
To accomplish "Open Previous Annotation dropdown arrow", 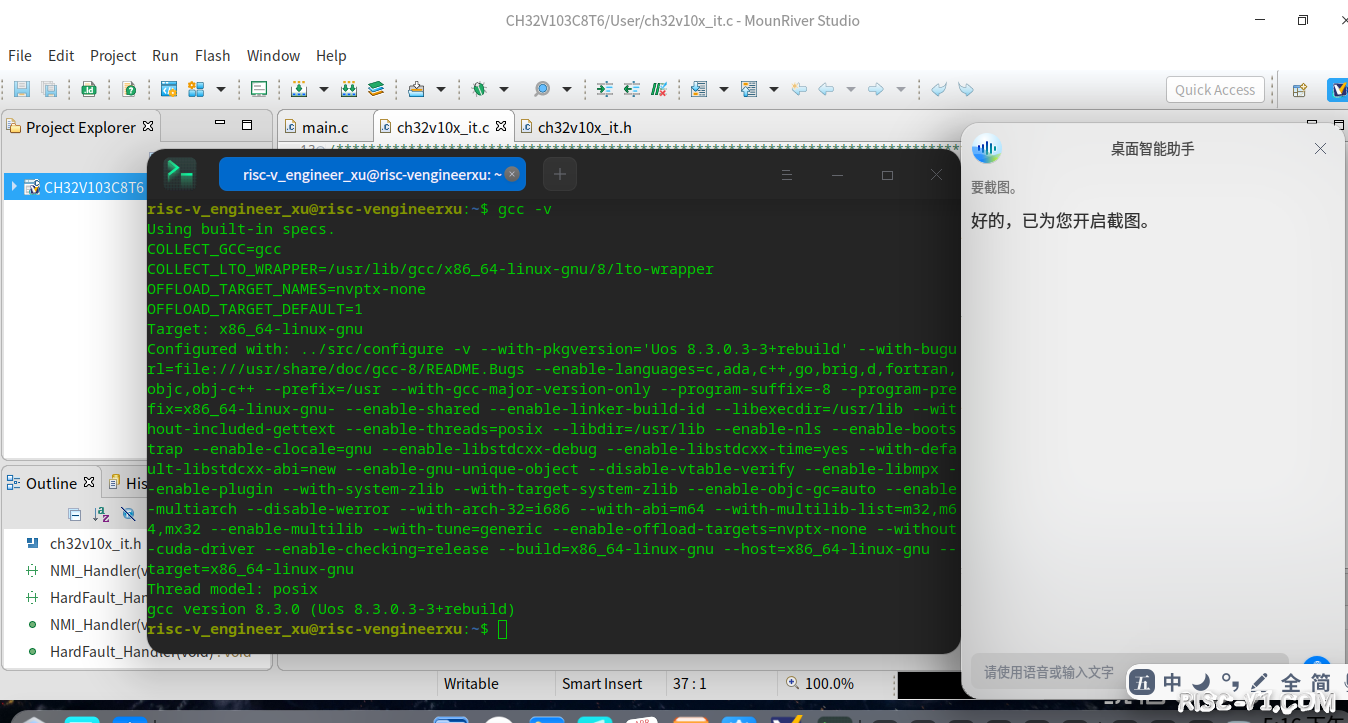I will click(x=774, y=89).
